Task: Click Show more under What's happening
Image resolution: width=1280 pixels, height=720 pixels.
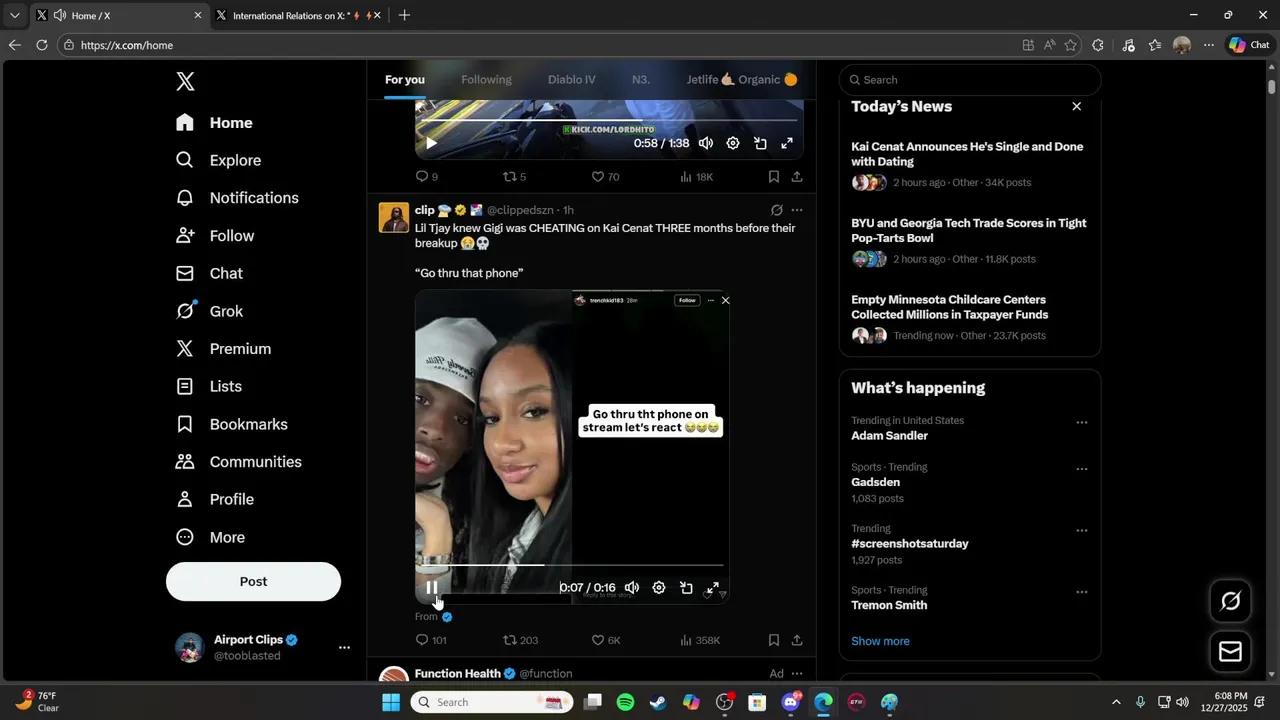Action: 880,641
